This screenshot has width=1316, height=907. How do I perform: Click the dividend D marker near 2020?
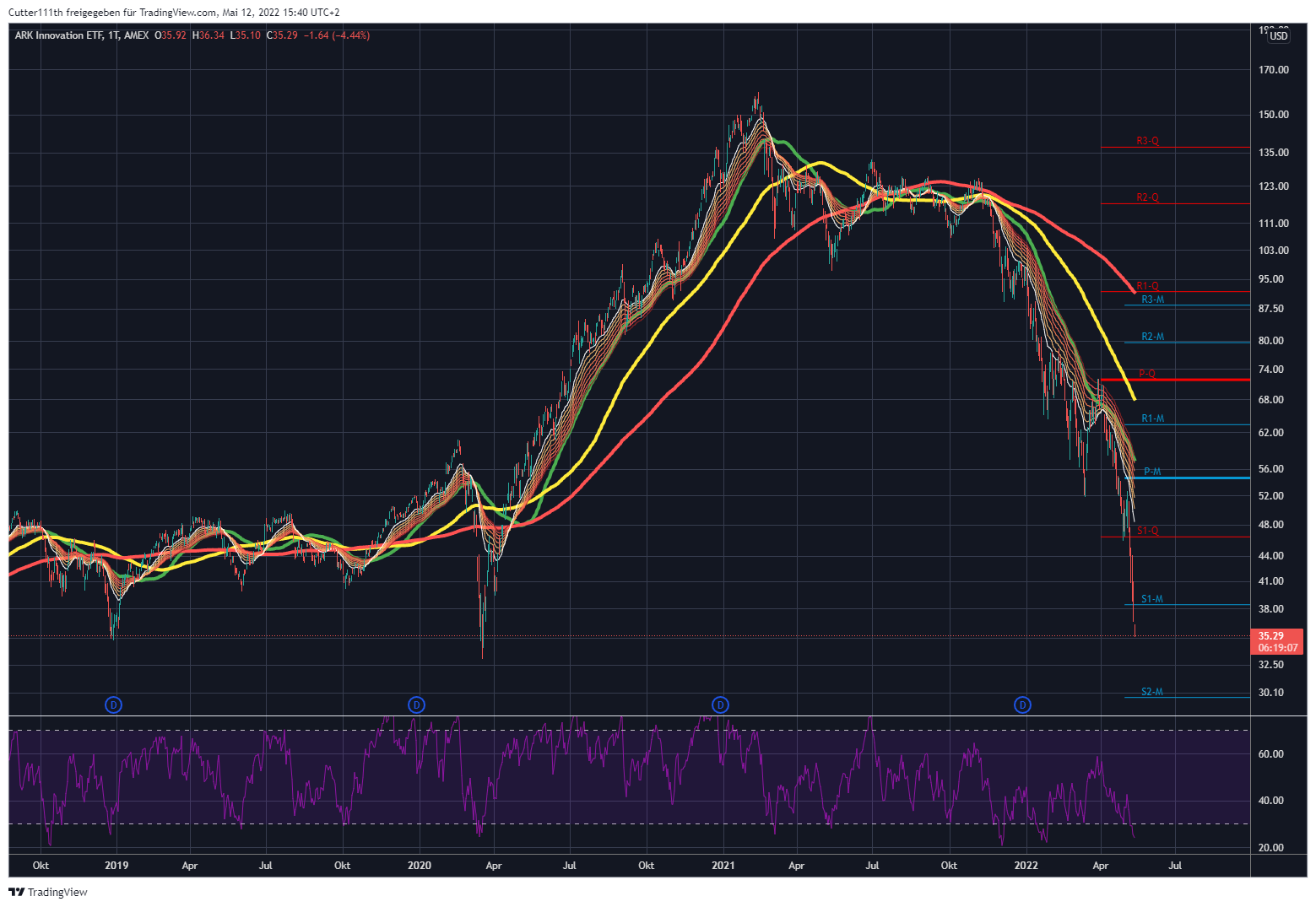click(416, 705)
